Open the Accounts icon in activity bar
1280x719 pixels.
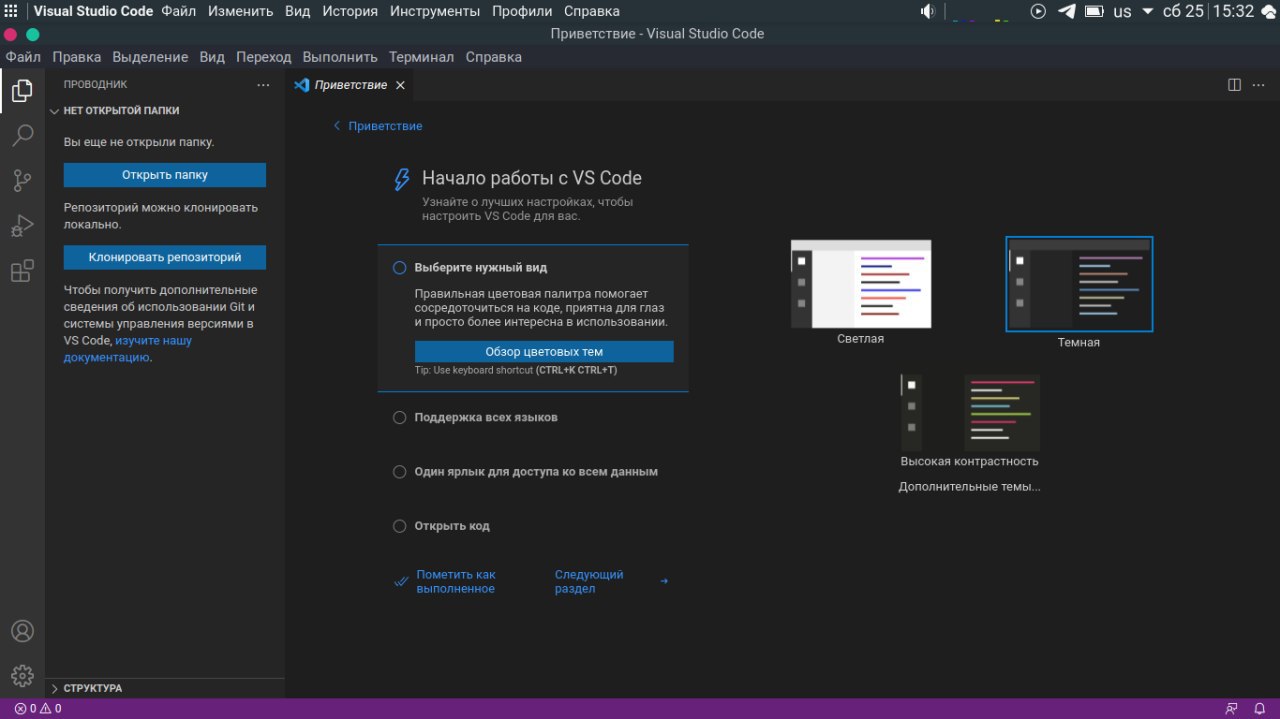22,631
